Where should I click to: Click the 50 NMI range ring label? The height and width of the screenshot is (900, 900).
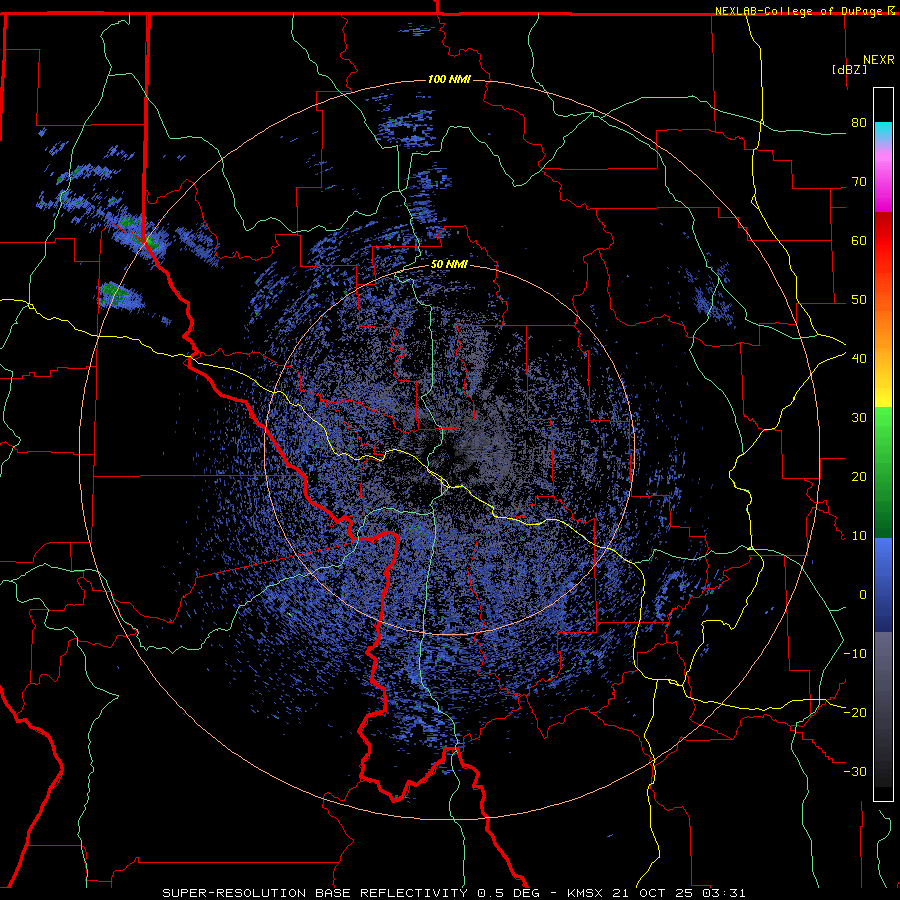coord(449,265)
